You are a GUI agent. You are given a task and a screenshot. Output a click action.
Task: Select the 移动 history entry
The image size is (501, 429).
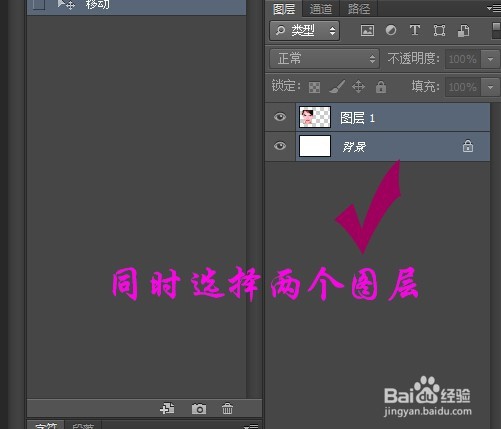pyautogui.click(x=137, y=6)
